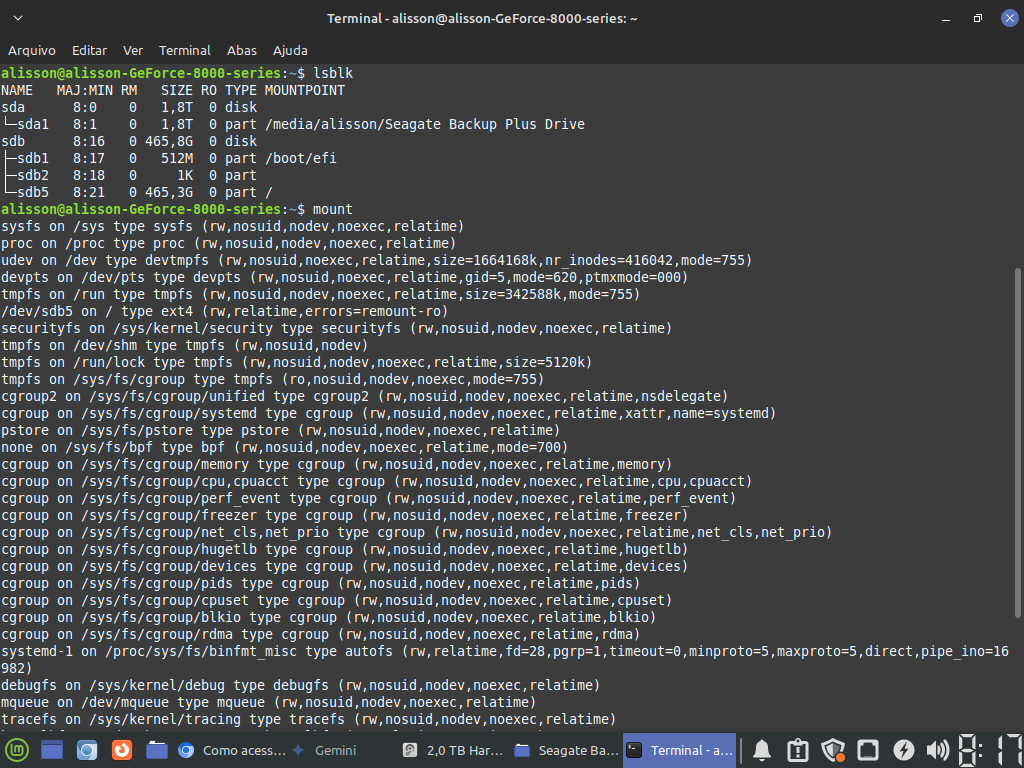
Task: Open the window menu arrow in titlebar
Action: pos(19,18)
